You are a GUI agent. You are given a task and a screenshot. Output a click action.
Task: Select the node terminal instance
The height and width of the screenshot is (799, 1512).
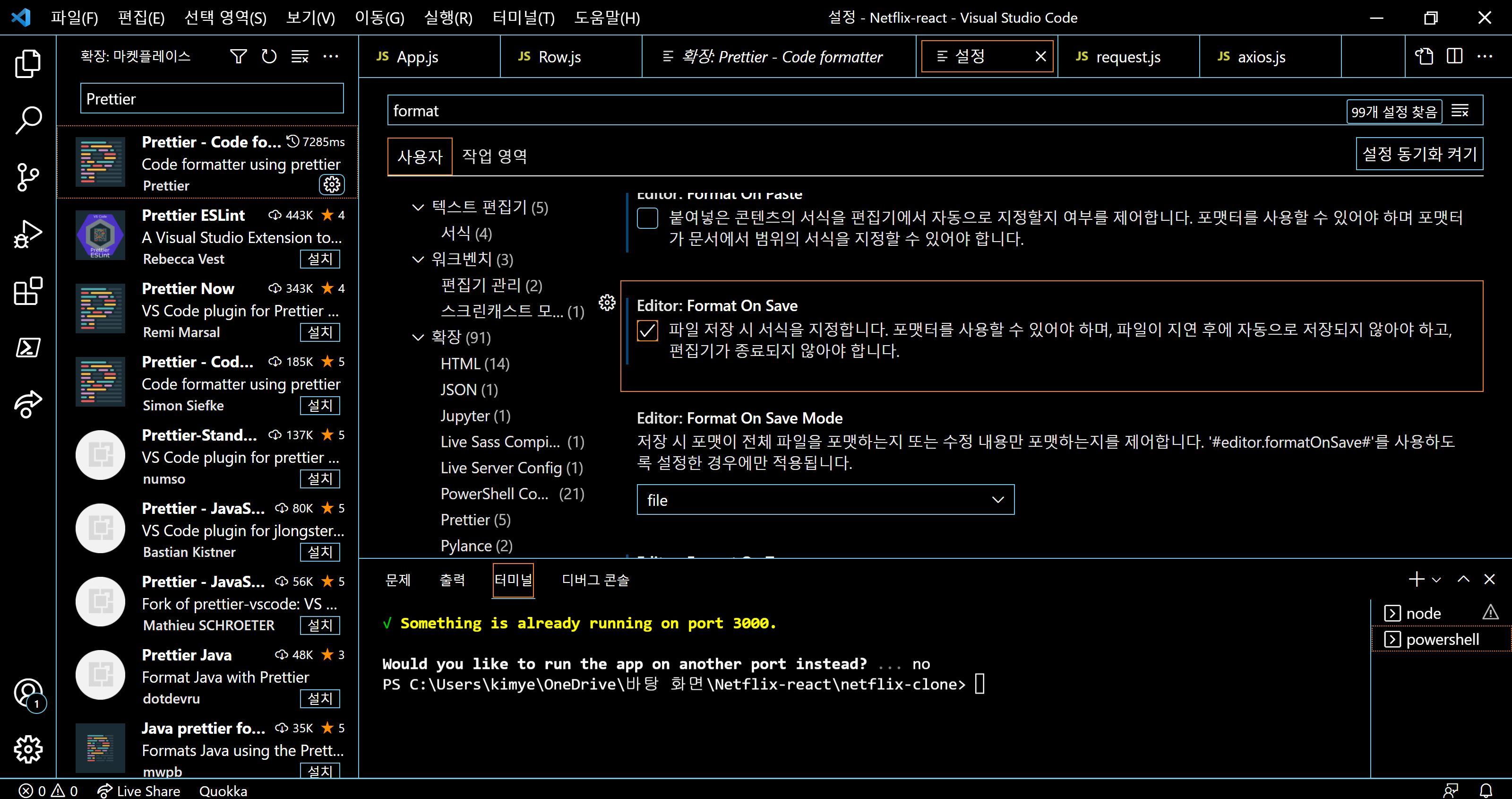pyautogui.click(x=1441, y=613)
